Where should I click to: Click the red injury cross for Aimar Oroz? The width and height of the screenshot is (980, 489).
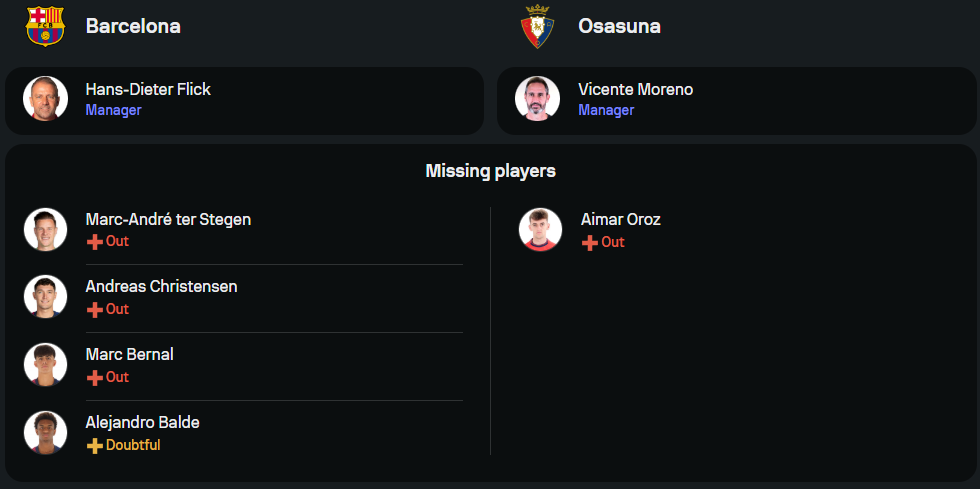590,243
